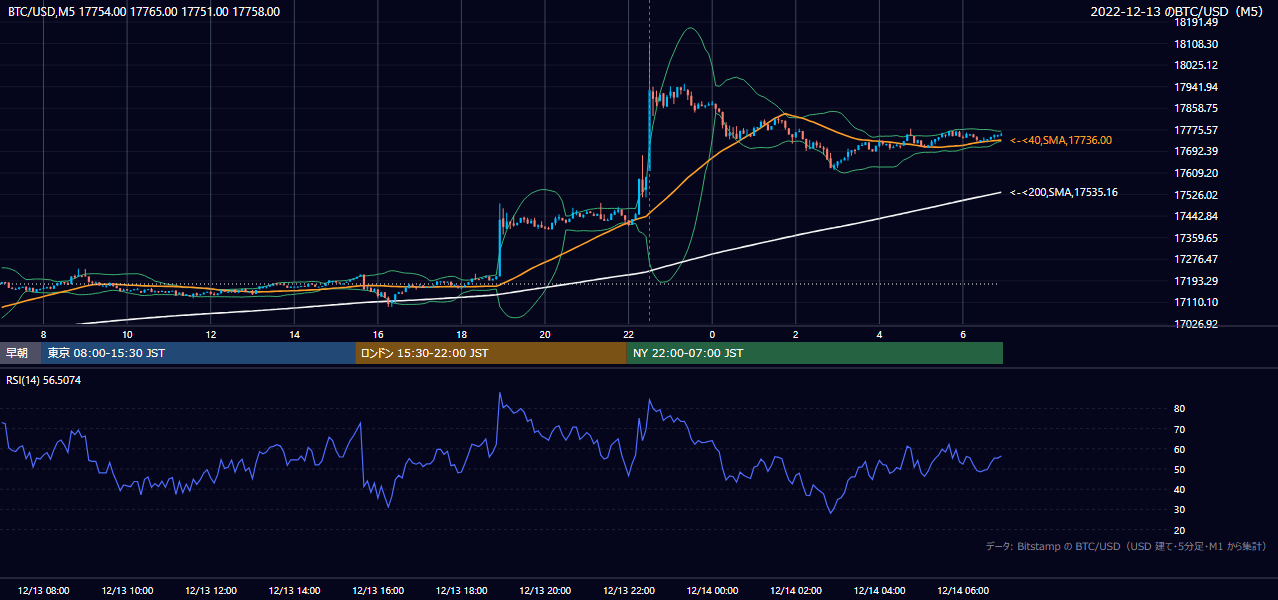Click the Bitstamp data source note
The width and height of the screenshot is (1278, 600).
pyautogui.click(x=1126, y=546)
